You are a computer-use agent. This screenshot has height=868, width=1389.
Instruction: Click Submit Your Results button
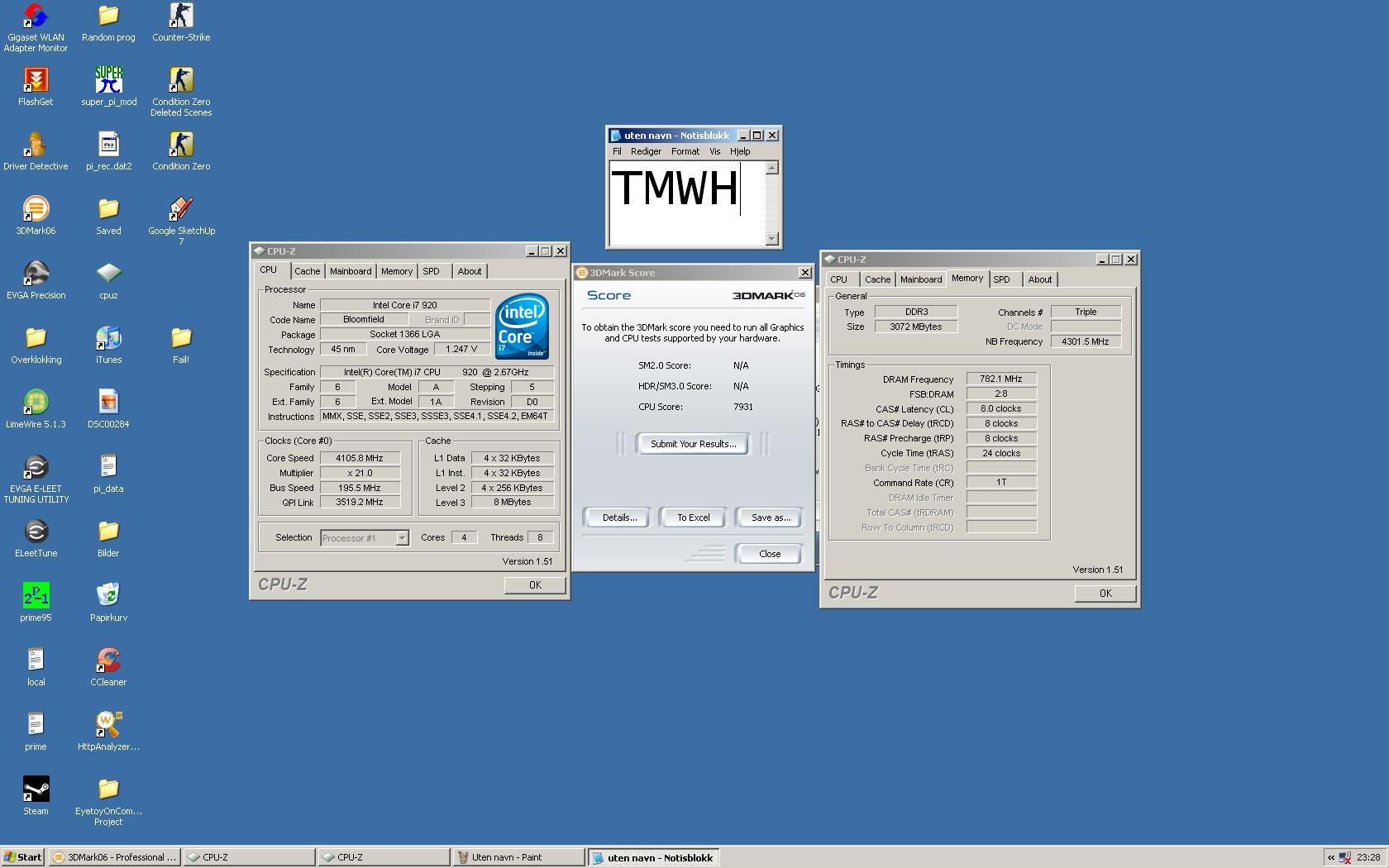[x=693, y=444]
